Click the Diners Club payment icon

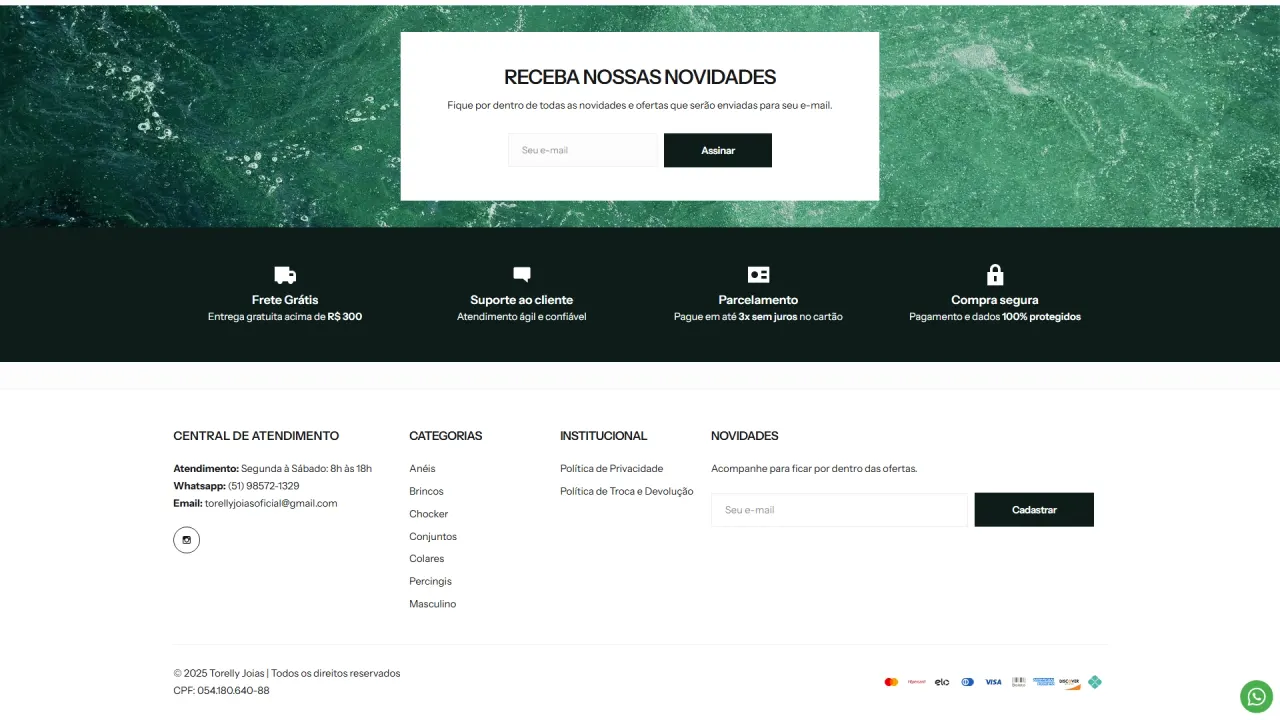point(967,682)
